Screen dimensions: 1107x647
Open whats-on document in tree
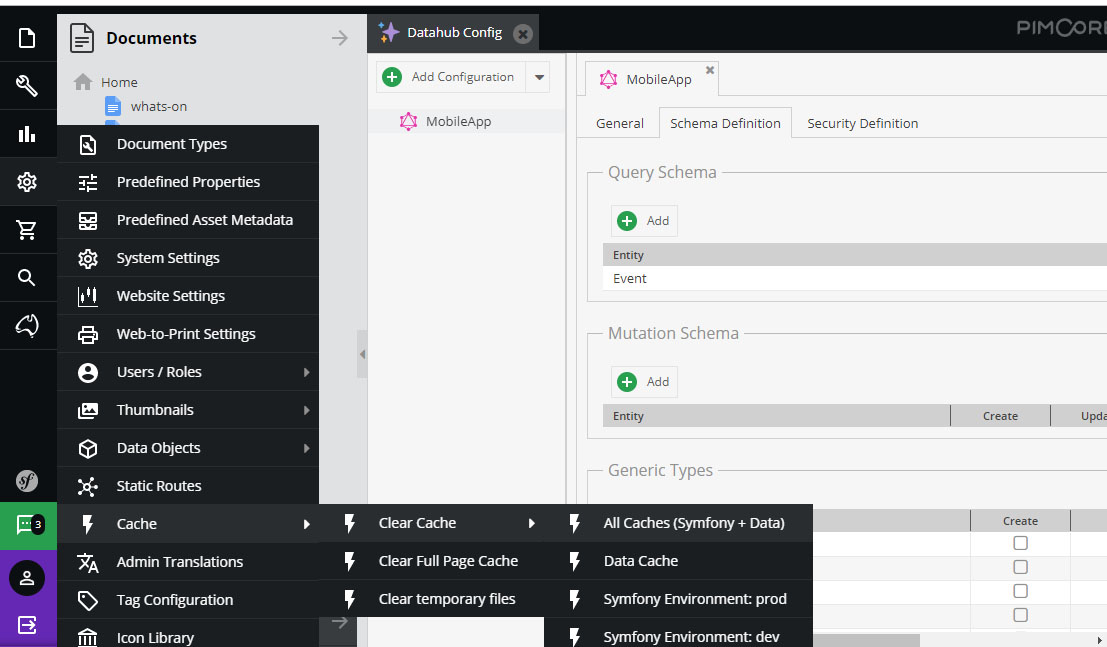click(x=159, y=107)
